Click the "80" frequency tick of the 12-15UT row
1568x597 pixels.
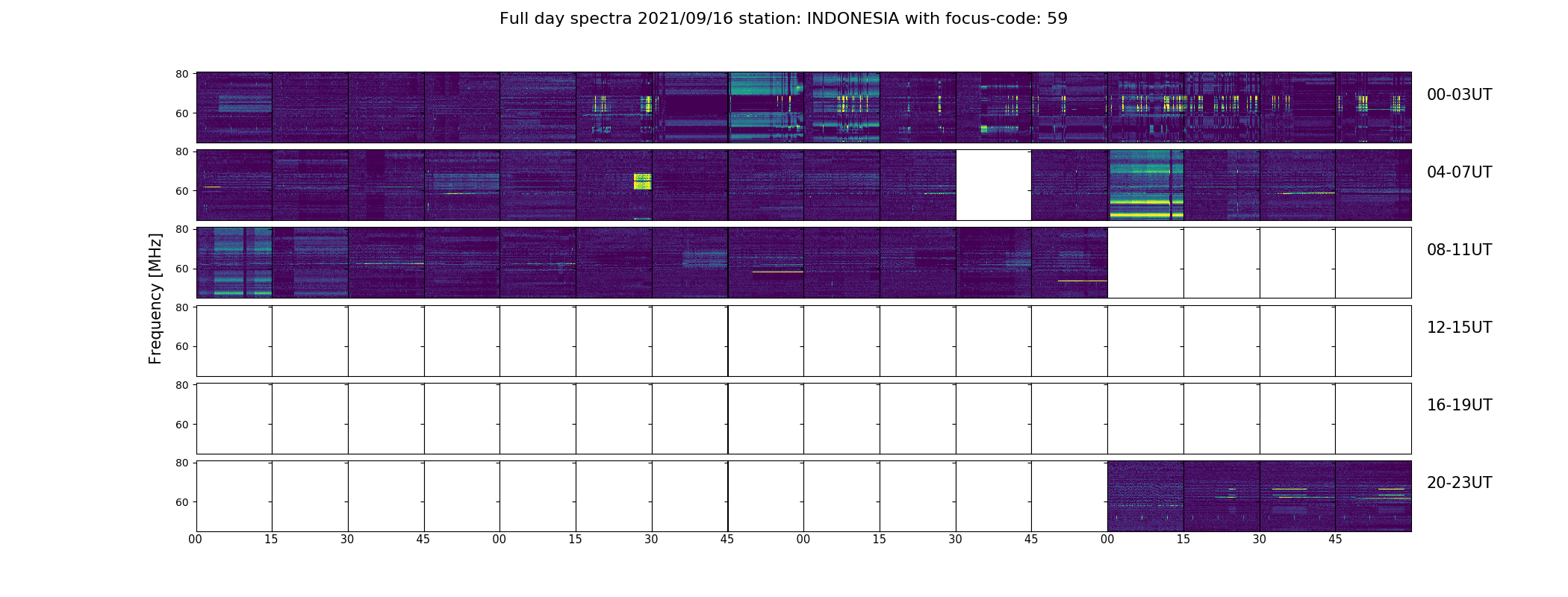(x=181, y=307)
